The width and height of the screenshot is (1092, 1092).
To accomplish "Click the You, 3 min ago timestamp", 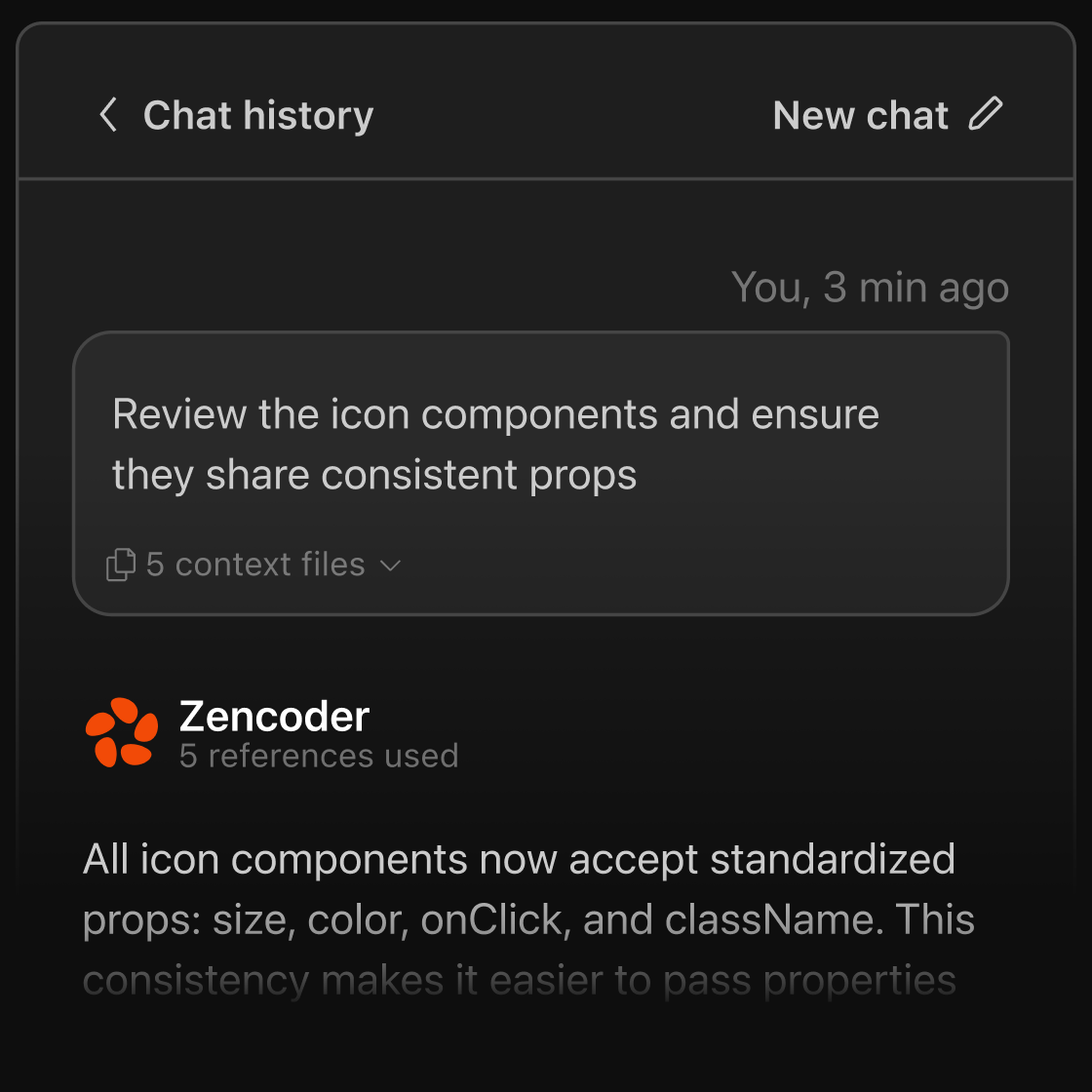I will (x=871, y=287).
